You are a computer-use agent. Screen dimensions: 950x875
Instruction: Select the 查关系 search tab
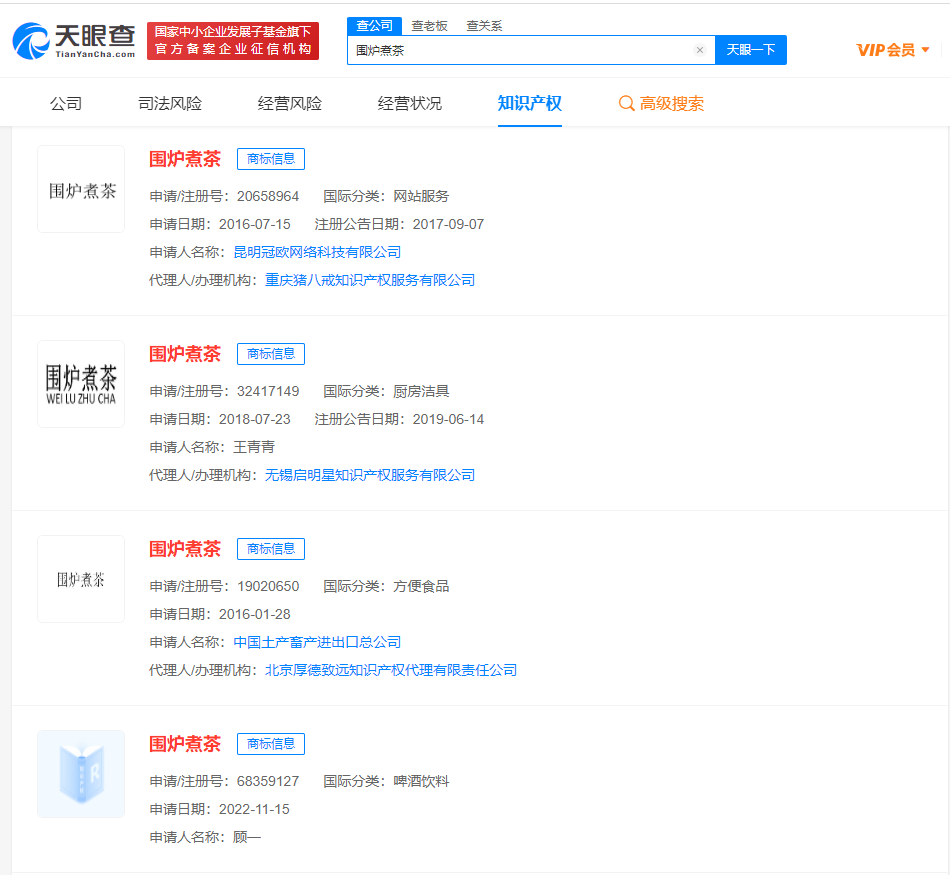tap(484, 26)
